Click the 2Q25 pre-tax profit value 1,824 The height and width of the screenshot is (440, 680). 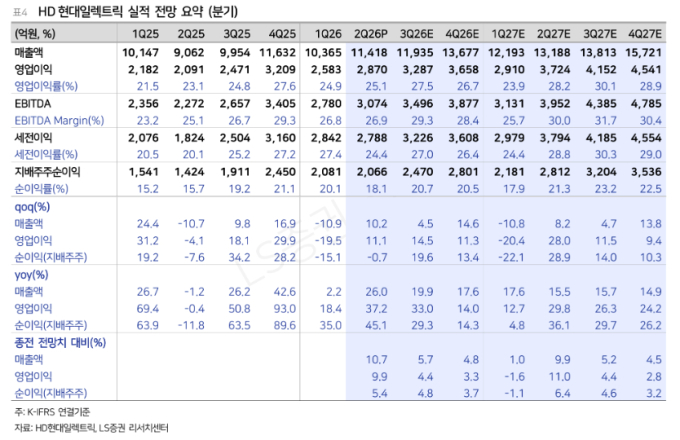point(190,138)
